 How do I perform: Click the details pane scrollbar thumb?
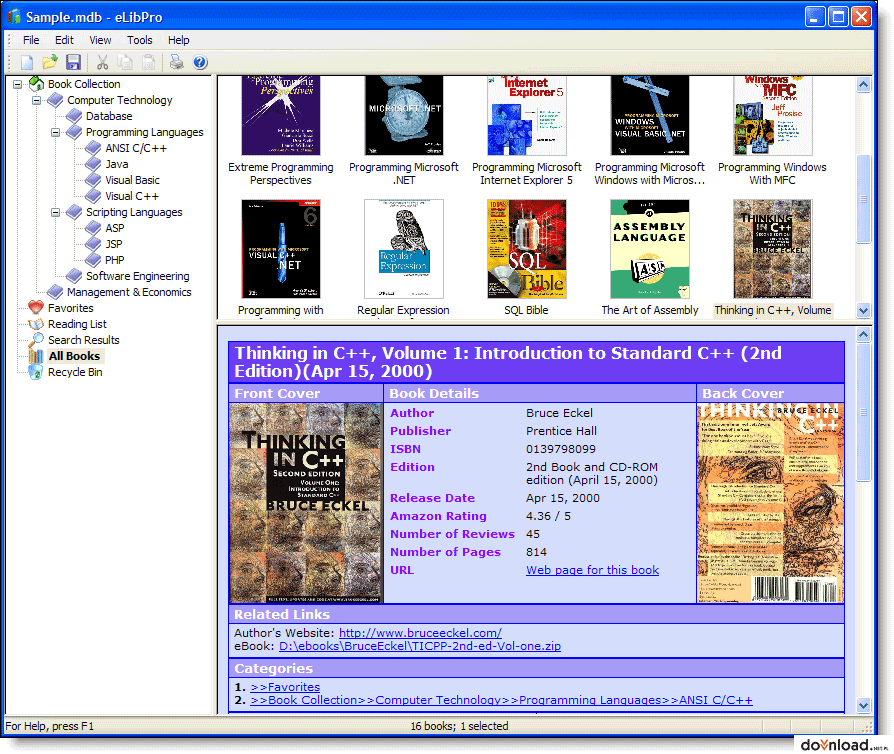coord(864,412)
